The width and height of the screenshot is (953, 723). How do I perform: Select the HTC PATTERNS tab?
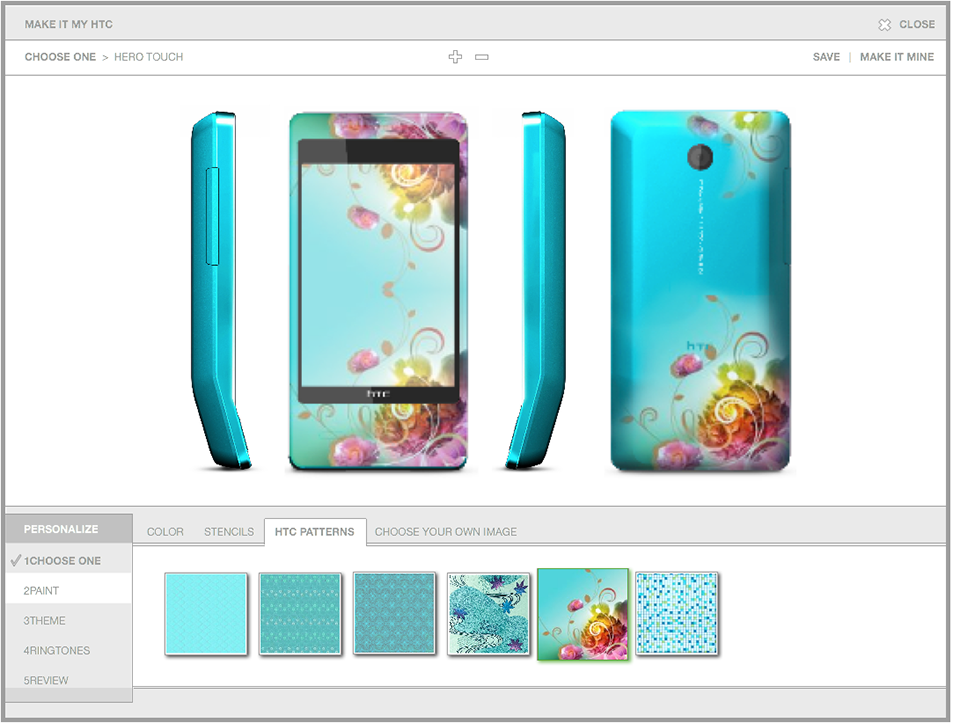315,532
